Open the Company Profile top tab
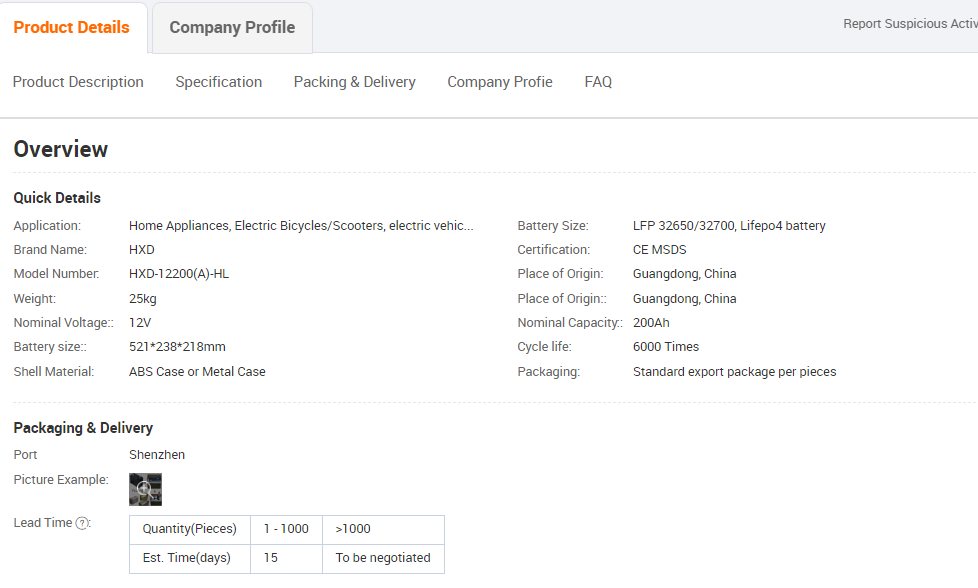 [x=232, y=28]
